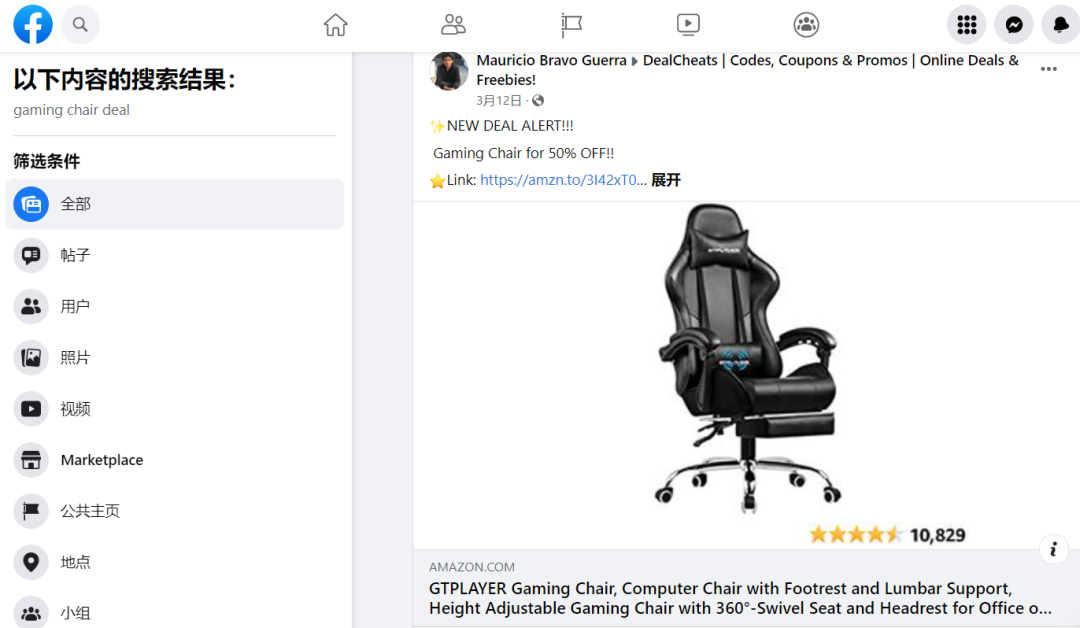Image resolution: width=1080 pixels, height=628 pixels.
Task: Open the Groups icon in top bar
Action: [x=806, y=25]
